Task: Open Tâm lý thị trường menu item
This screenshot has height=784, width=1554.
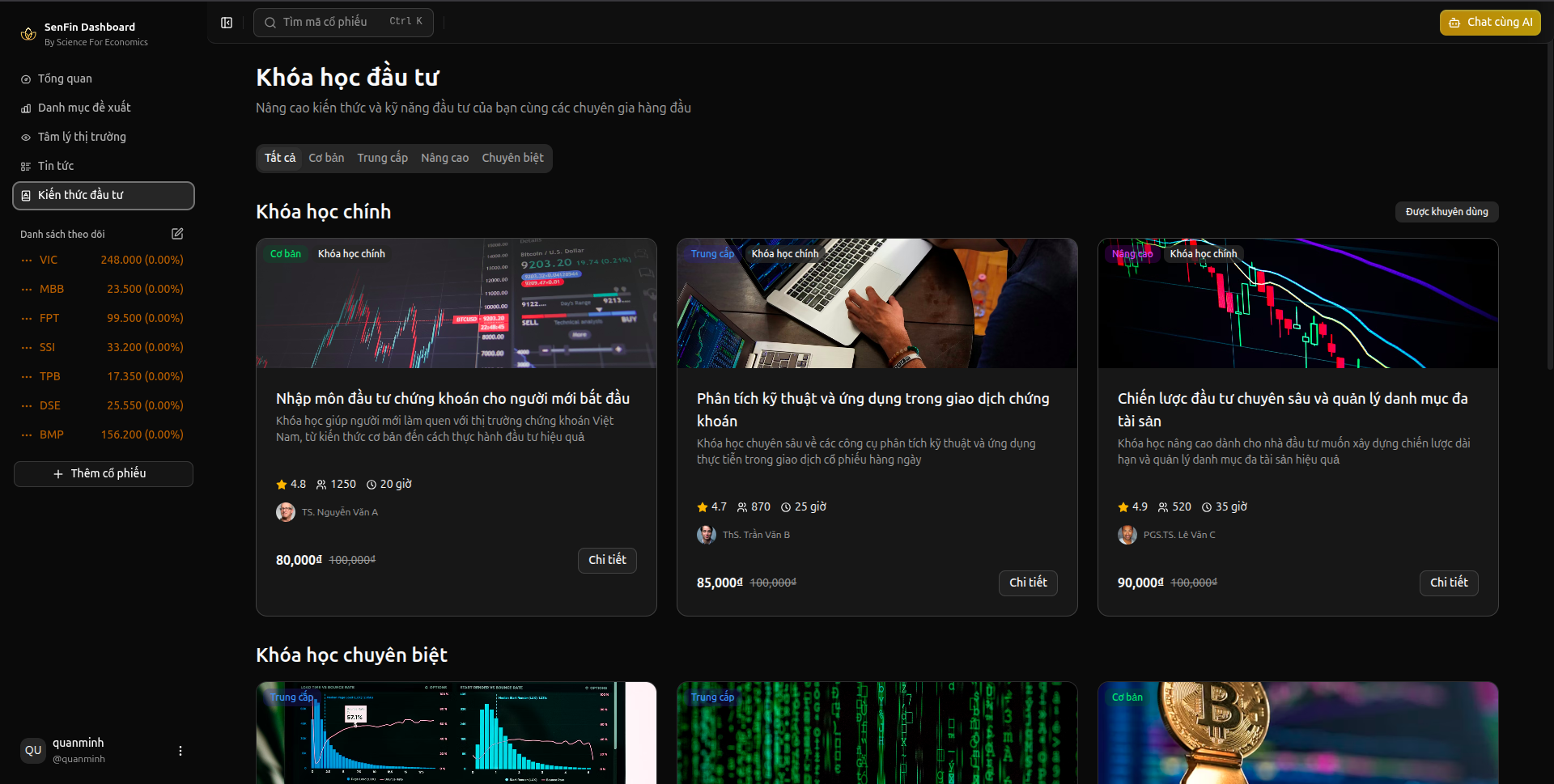Action: (x=82, y=137)
